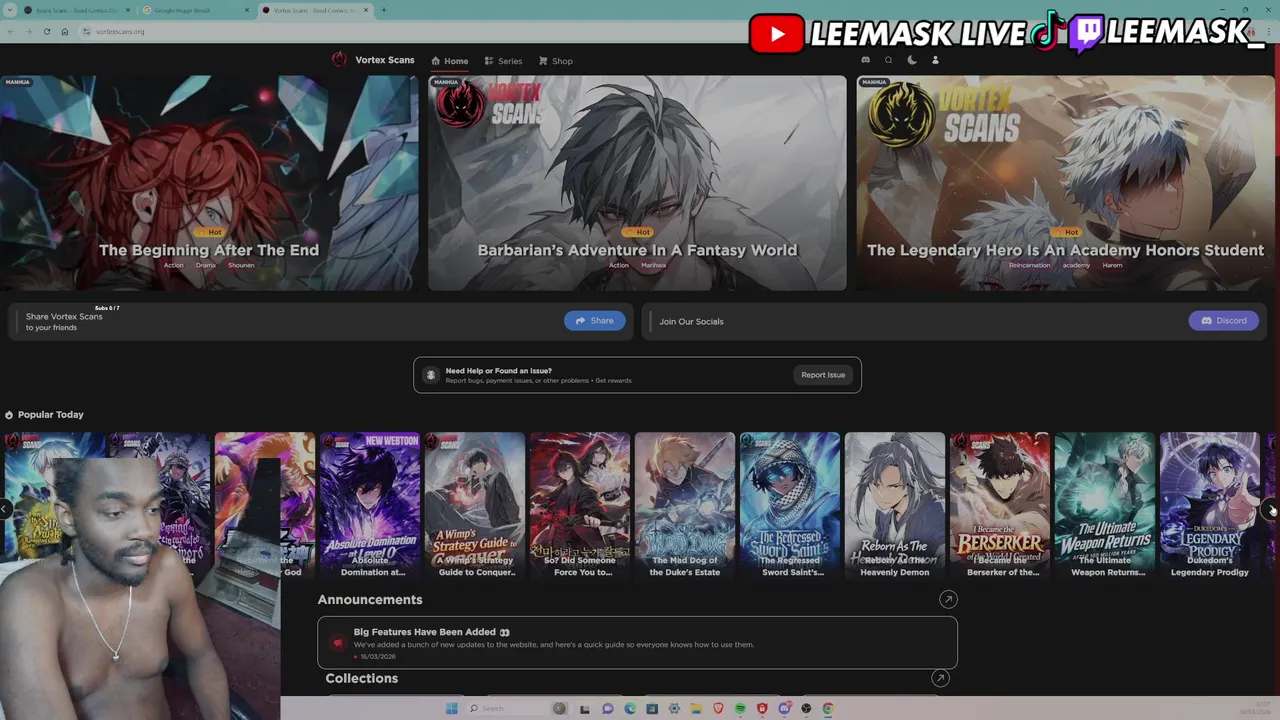Open Microsoft Edge from the taskbar
1280x720 pixels.
[x=630, y=708]
